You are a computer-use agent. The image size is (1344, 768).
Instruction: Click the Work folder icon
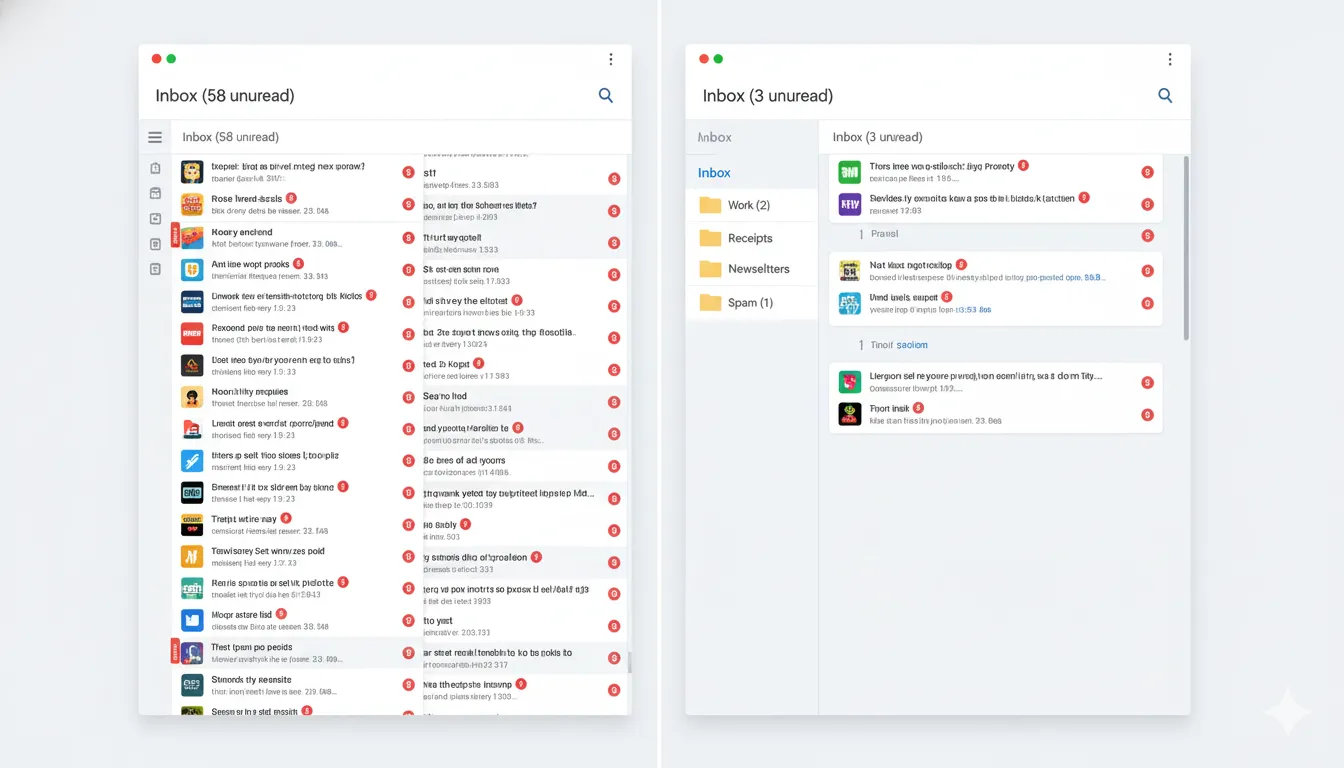(x=710, y=205)
